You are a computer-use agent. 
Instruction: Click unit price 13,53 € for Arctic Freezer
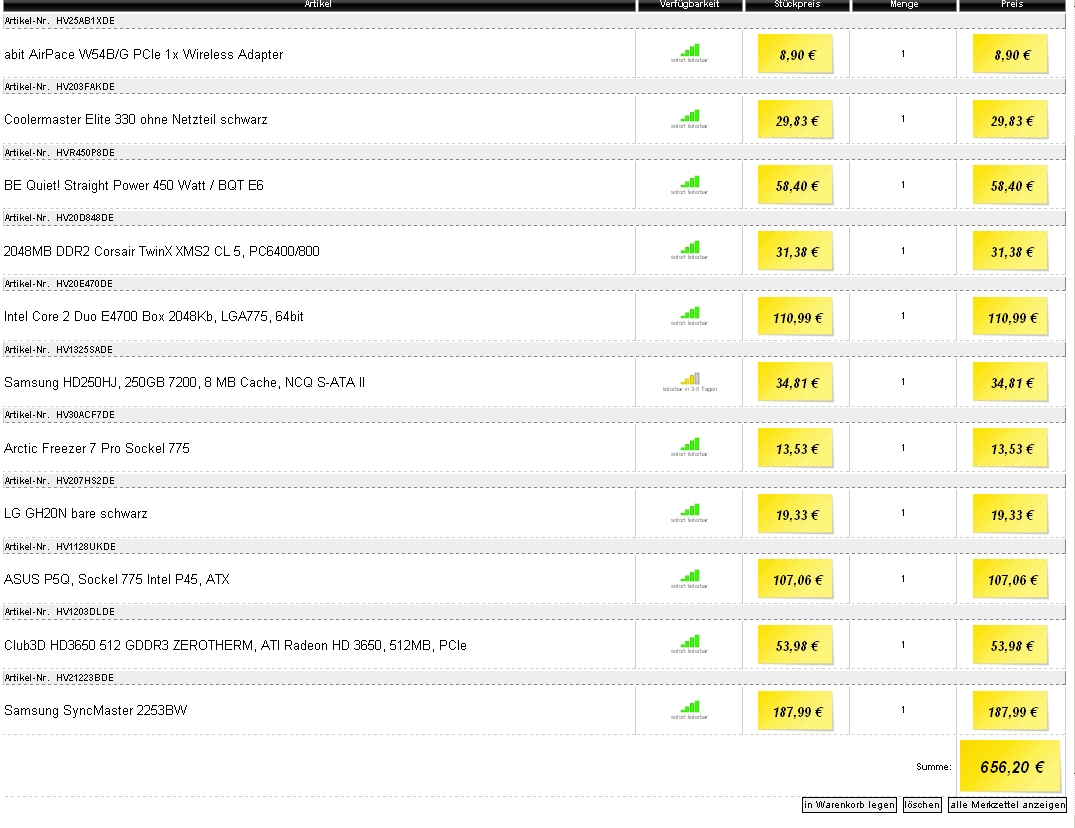click(x=795, y=448)
